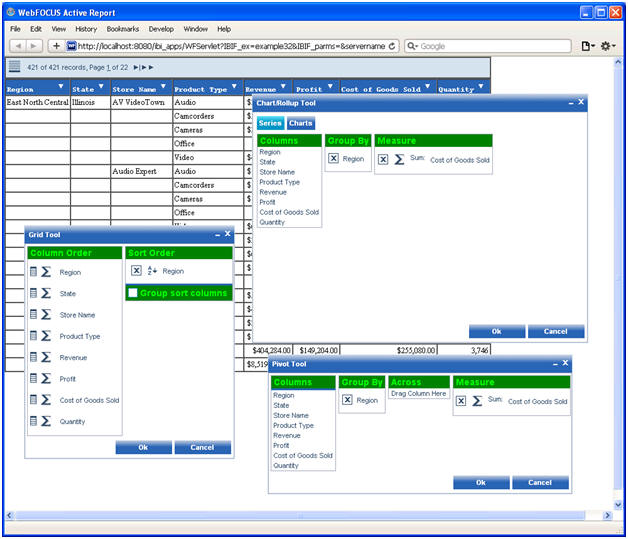
Task: Click Ok in the Grid Tool
Action: click(143, 447)
